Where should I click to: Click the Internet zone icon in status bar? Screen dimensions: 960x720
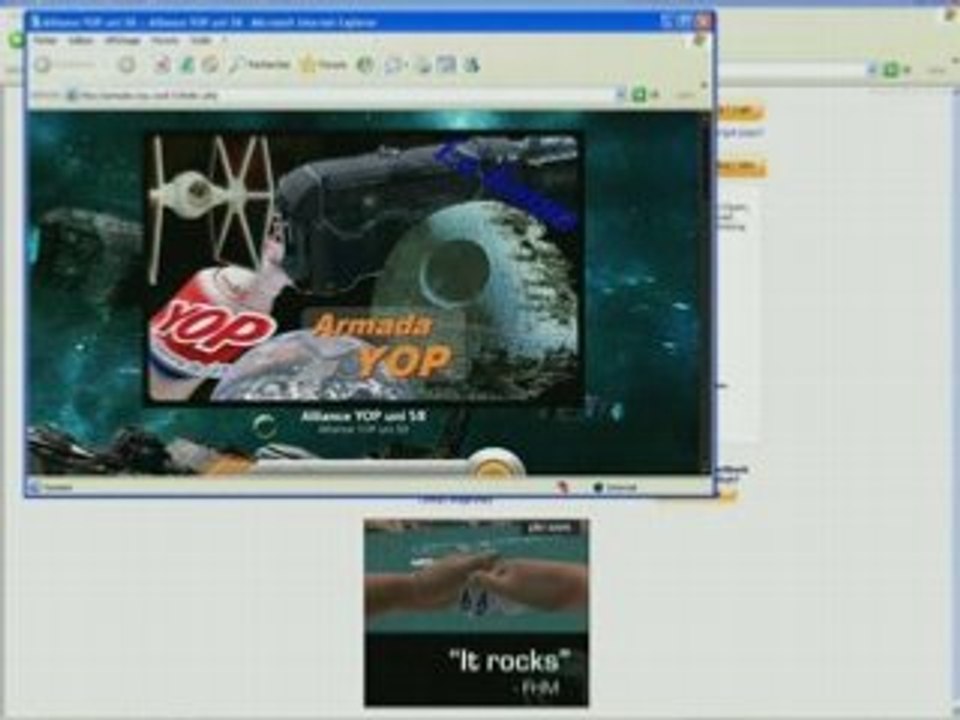[598, 487]
